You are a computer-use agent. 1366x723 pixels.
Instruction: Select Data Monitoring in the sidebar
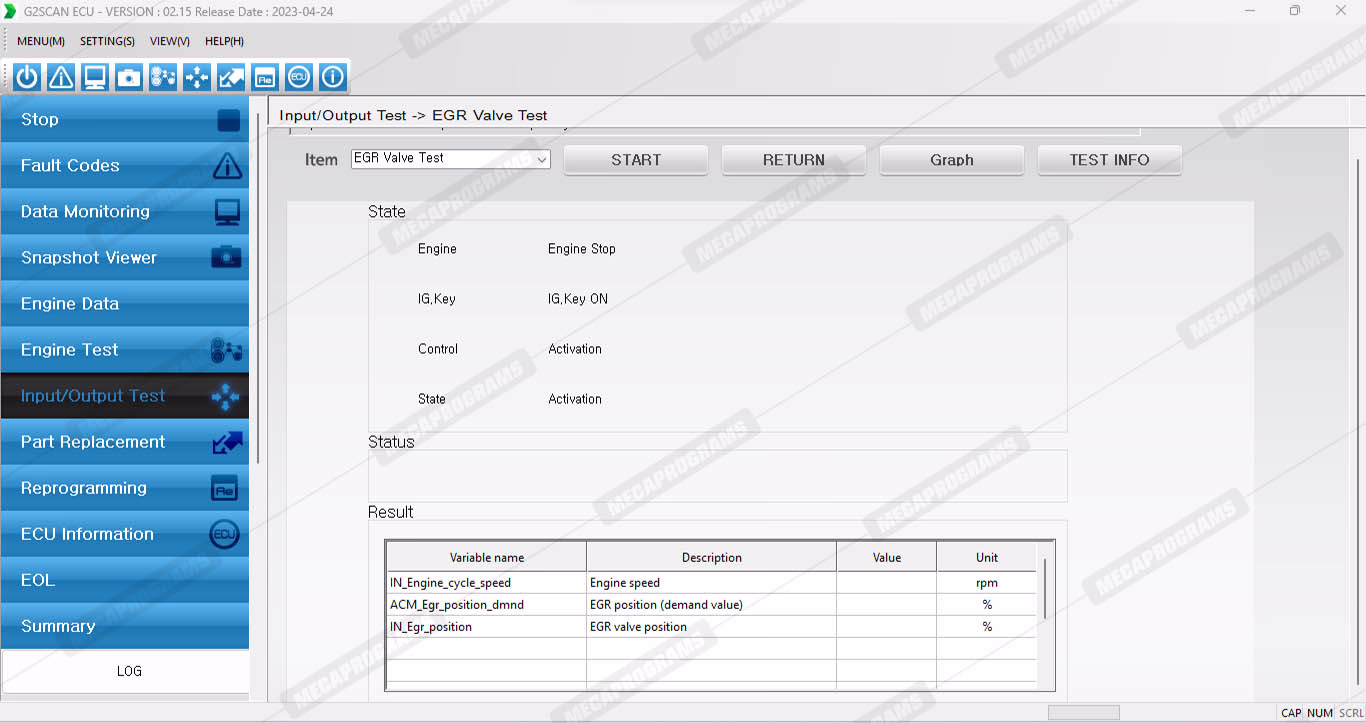coord(125,212)
